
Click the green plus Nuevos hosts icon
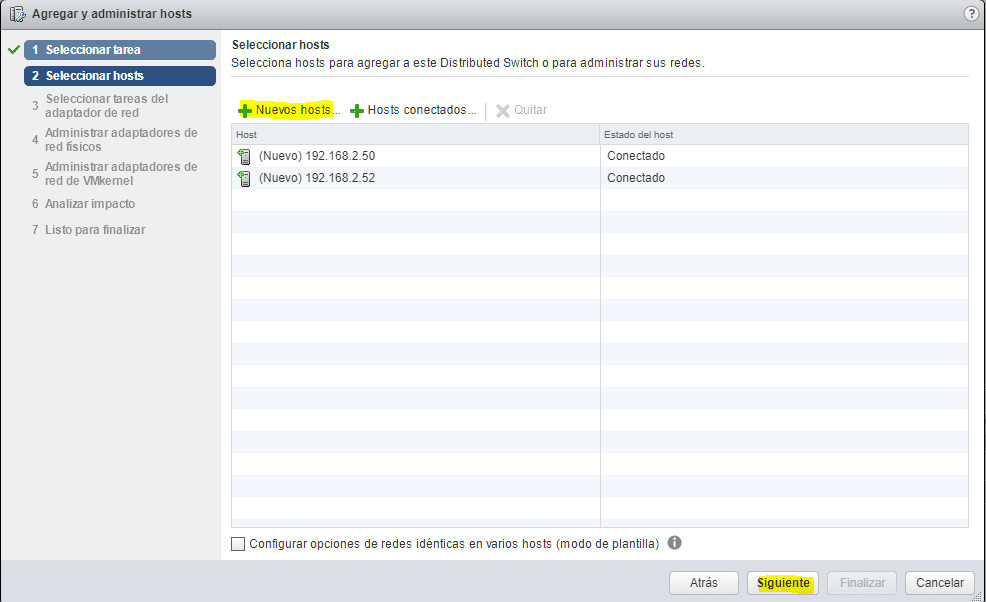[x=245, y=110]
